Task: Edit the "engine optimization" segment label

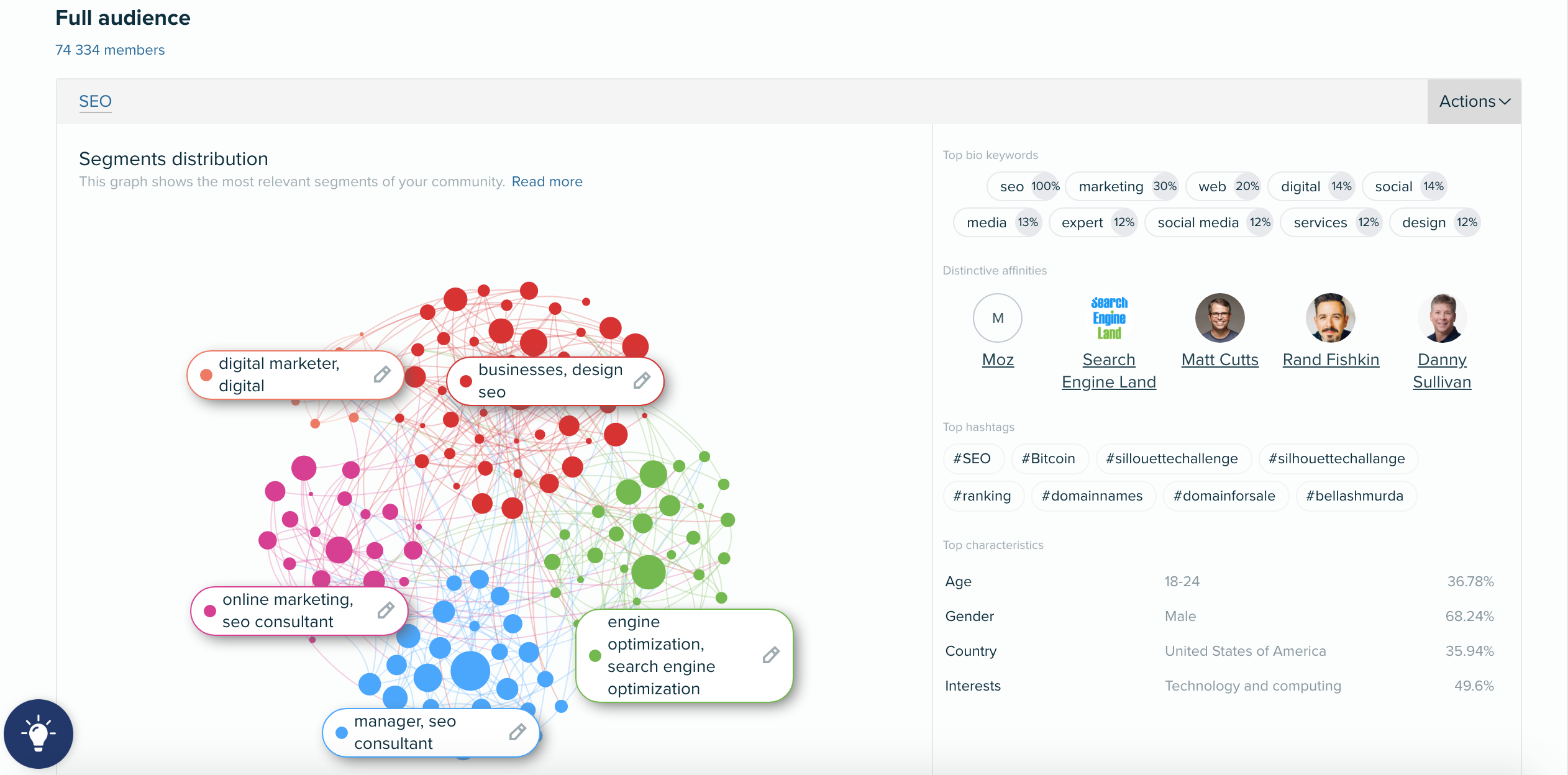Action: (x=770, y=655)
